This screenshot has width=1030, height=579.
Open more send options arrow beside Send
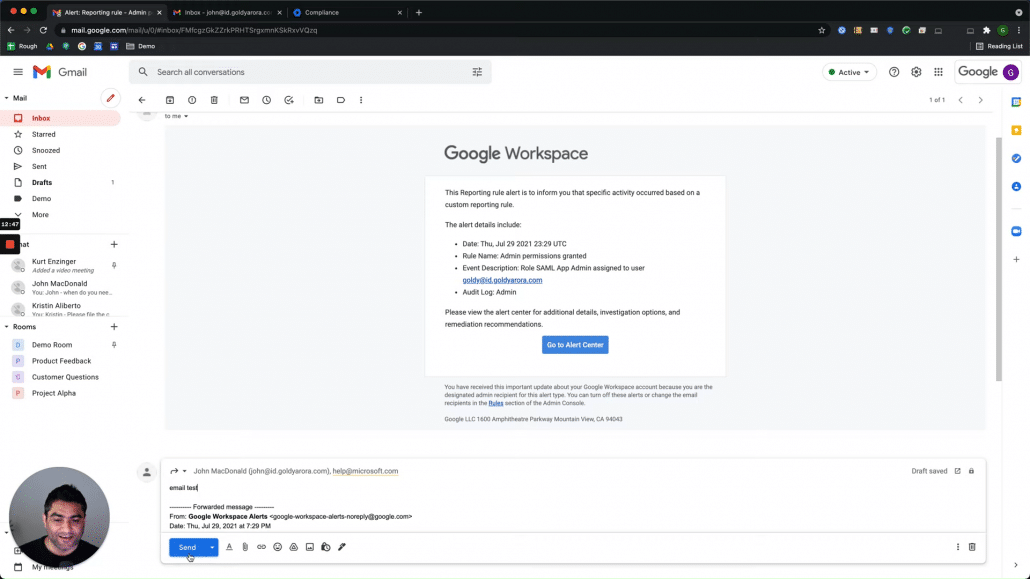click(x=212, y=547)
